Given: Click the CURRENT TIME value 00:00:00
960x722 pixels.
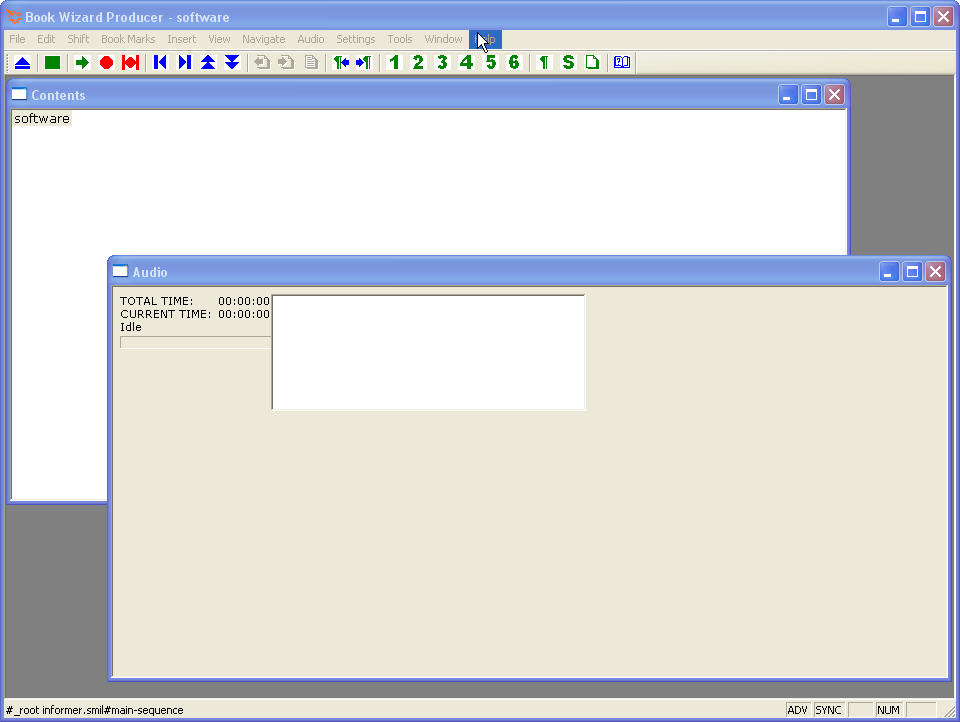Looking at the screenshot, I should pos(244,314).
